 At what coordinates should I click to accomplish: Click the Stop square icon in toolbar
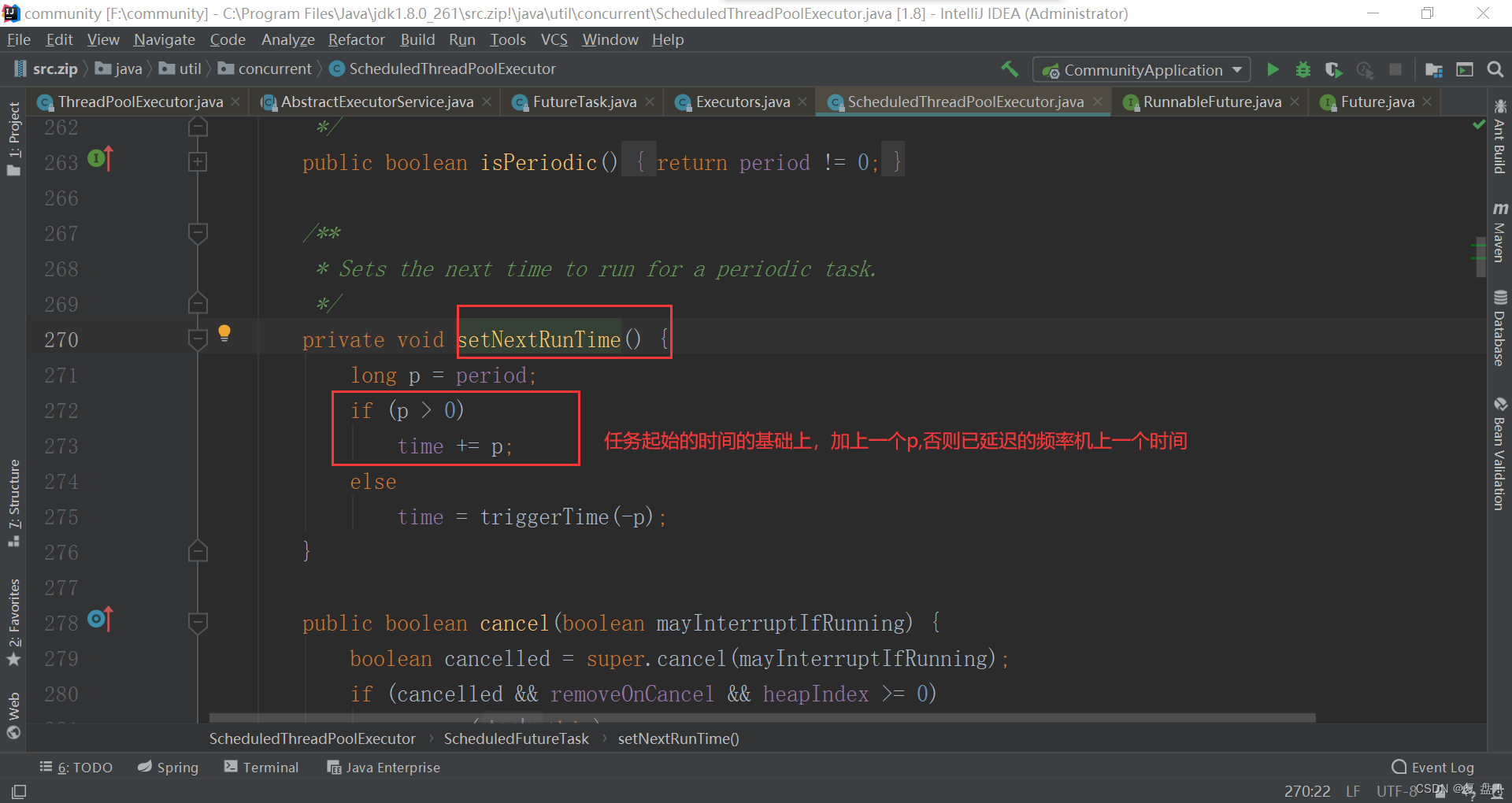tap(1395, 69)
